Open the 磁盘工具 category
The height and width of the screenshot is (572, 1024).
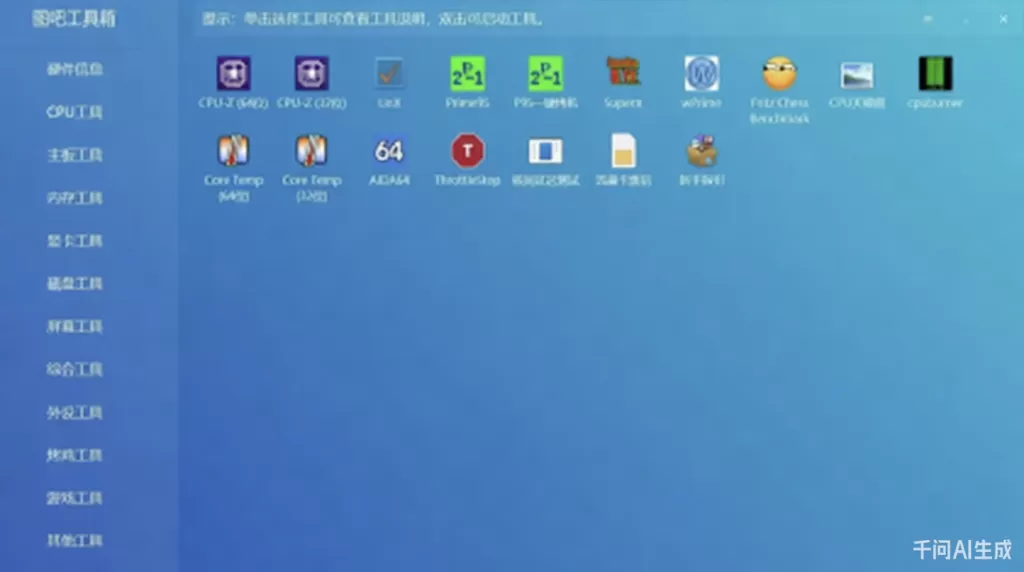(x=75, y=284)
